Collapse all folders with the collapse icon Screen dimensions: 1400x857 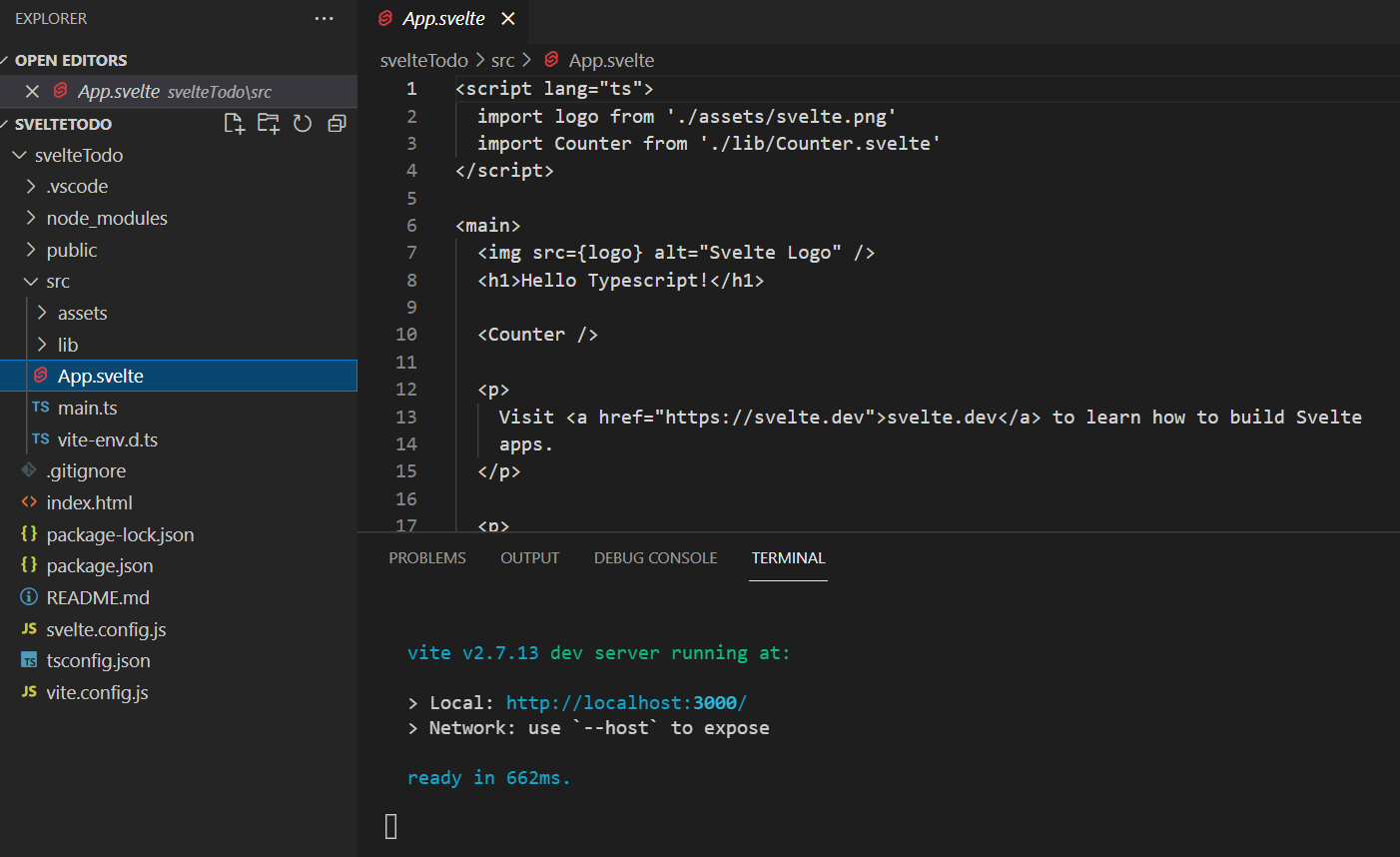pyautogui.click(x=337, y=123)
